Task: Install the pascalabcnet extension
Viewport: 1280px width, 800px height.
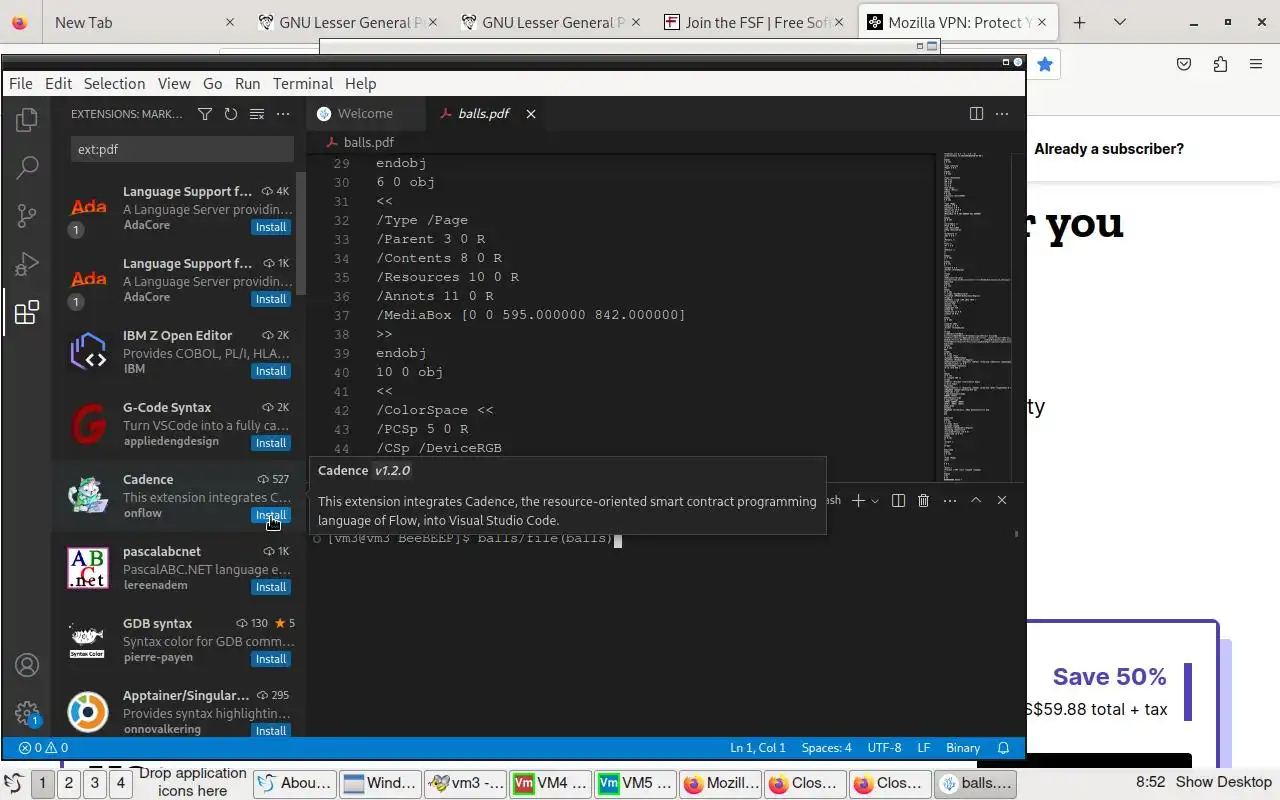Action: [271, 587]
